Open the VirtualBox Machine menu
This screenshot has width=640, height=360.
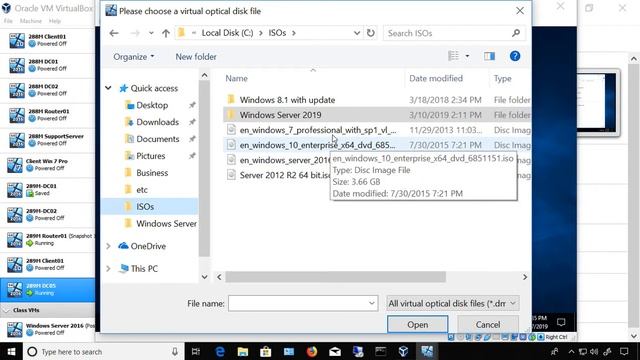click(x=31, y=21)
